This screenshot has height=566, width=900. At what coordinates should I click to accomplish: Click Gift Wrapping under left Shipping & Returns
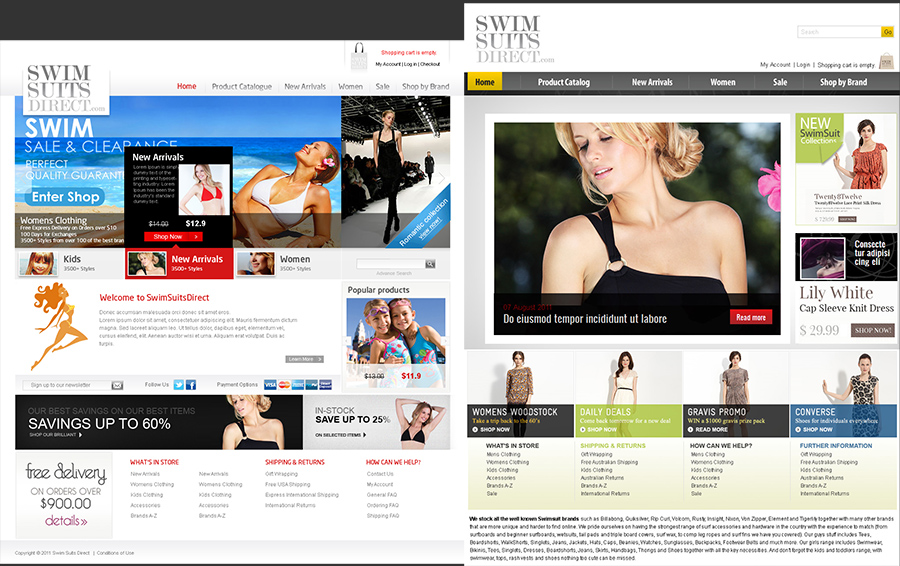(x=281, y=474)
